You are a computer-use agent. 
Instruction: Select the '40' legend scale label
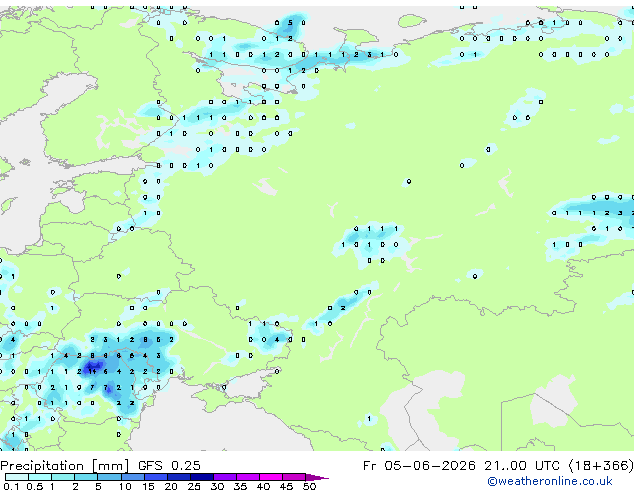coord(264,486)
